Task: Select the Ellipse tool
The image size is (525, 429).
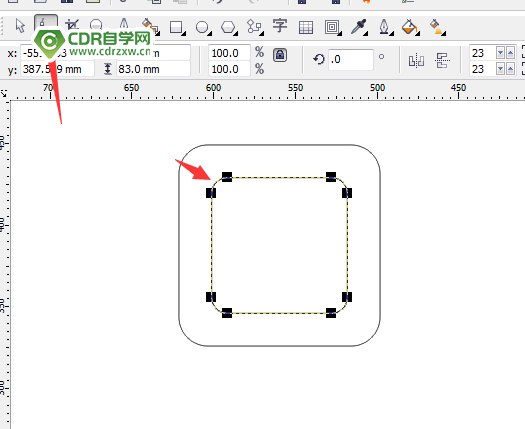Action: point(203,27)
